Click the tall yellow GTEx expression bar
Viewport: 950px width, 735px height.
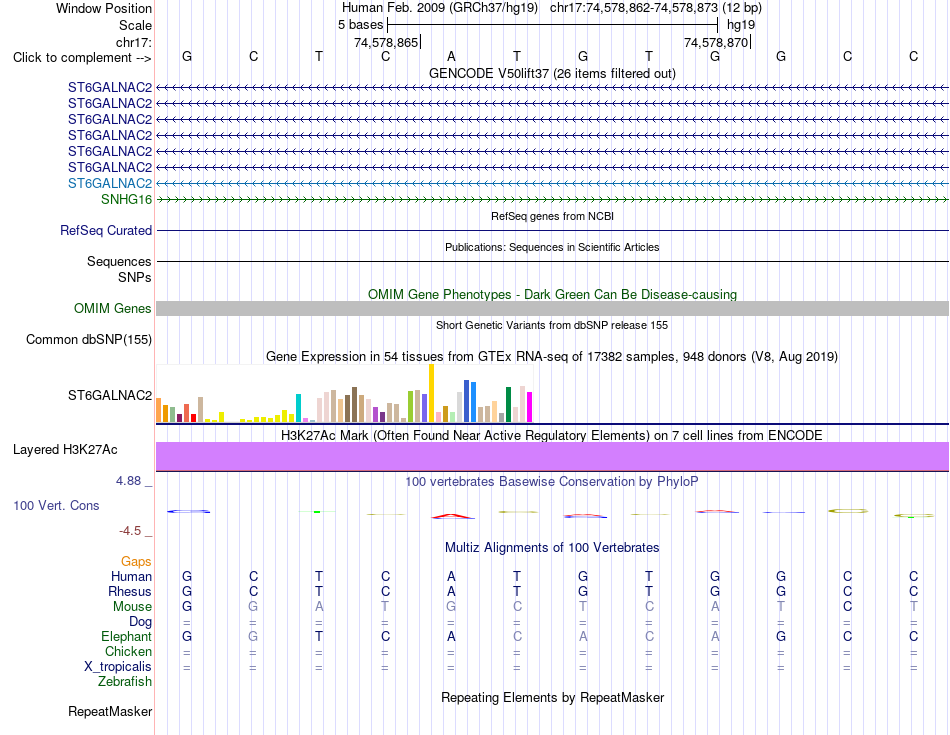[431, 393]
